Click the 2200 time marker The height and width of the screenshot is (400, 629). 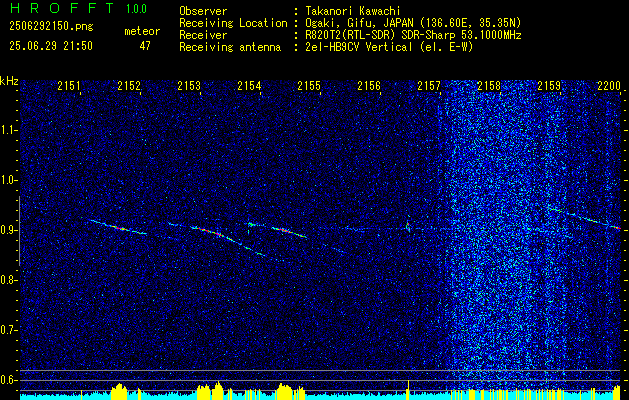[x=609, y=85]
